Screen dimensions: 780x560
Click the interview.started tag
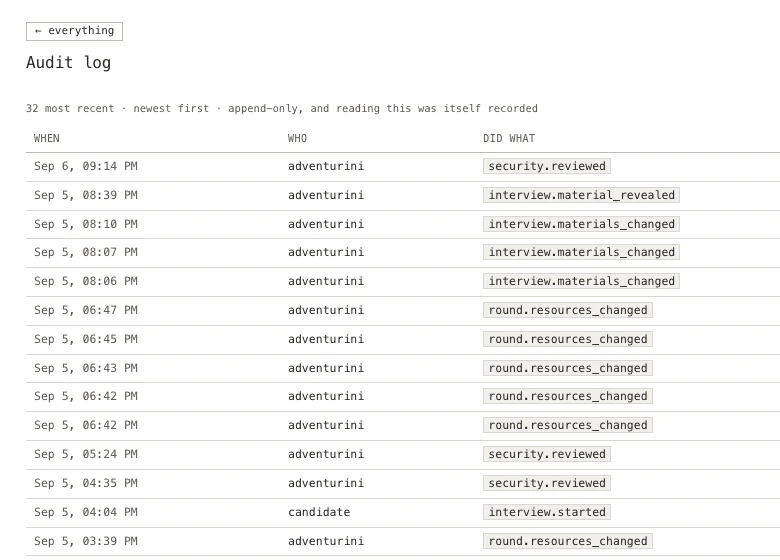(547, 512)
